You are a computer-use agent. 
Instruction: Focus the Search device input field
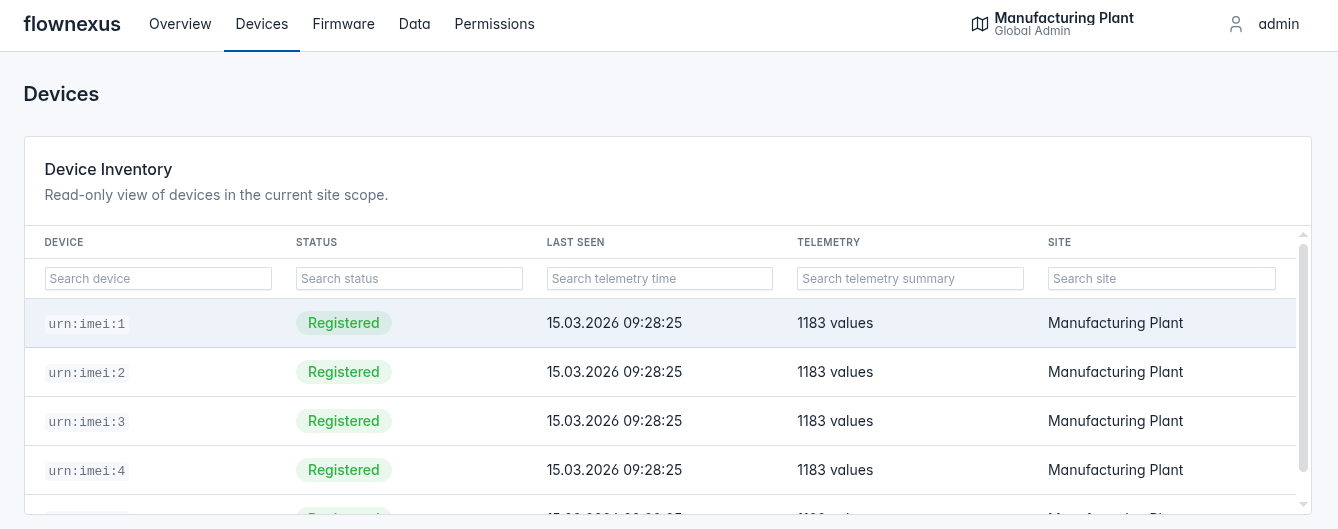pyautogui.click(x=158, y=279)
